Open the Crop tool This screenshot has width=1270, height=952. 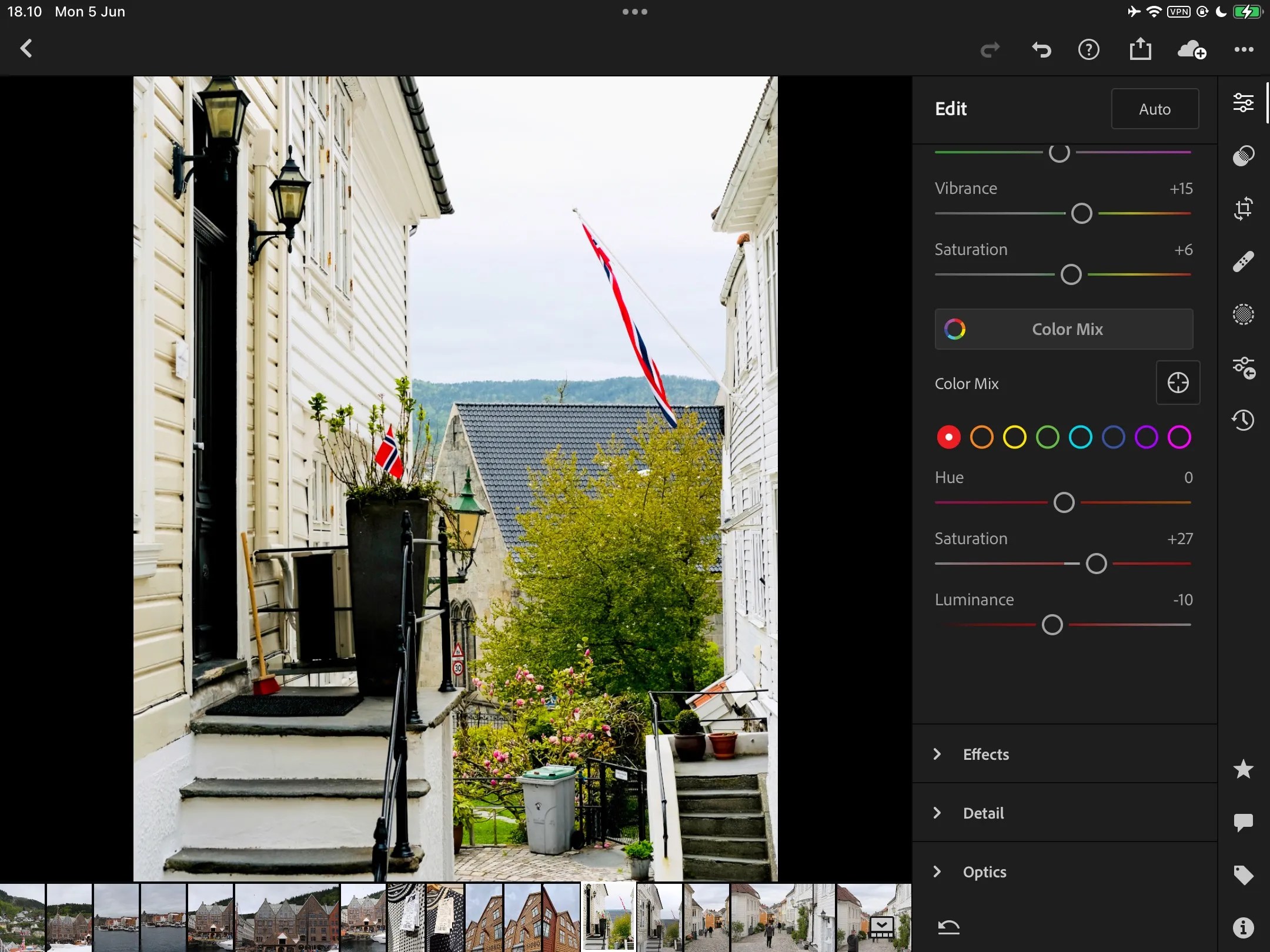(x=1244, y=209)
